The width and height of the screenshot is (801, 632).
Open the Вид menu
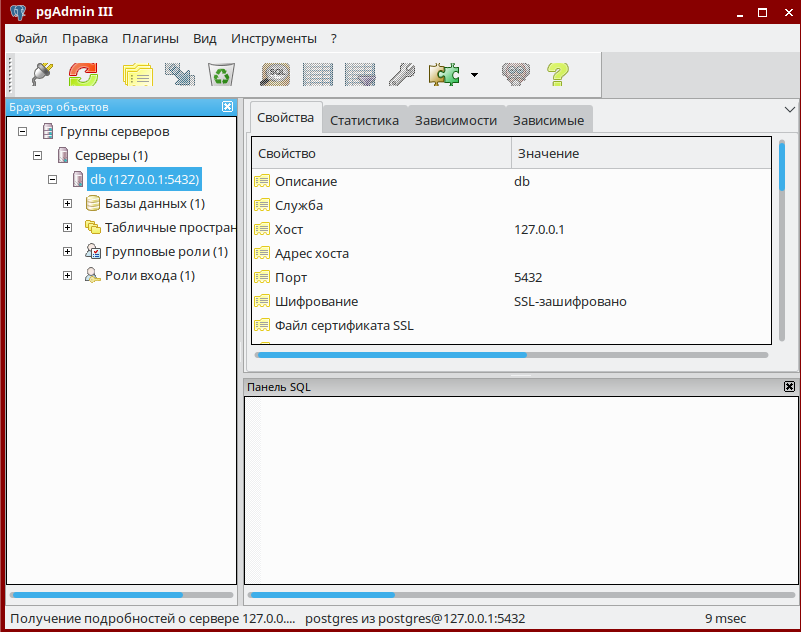pyautogui.click(x=205, y=39)
